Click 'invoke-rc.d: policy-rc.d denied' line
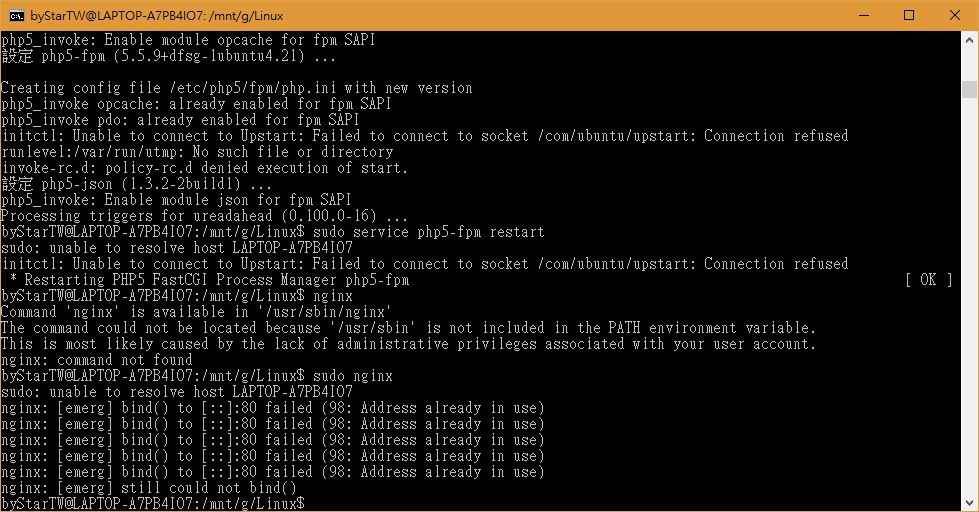Screen dimensions: 979x512 (204, 168)
